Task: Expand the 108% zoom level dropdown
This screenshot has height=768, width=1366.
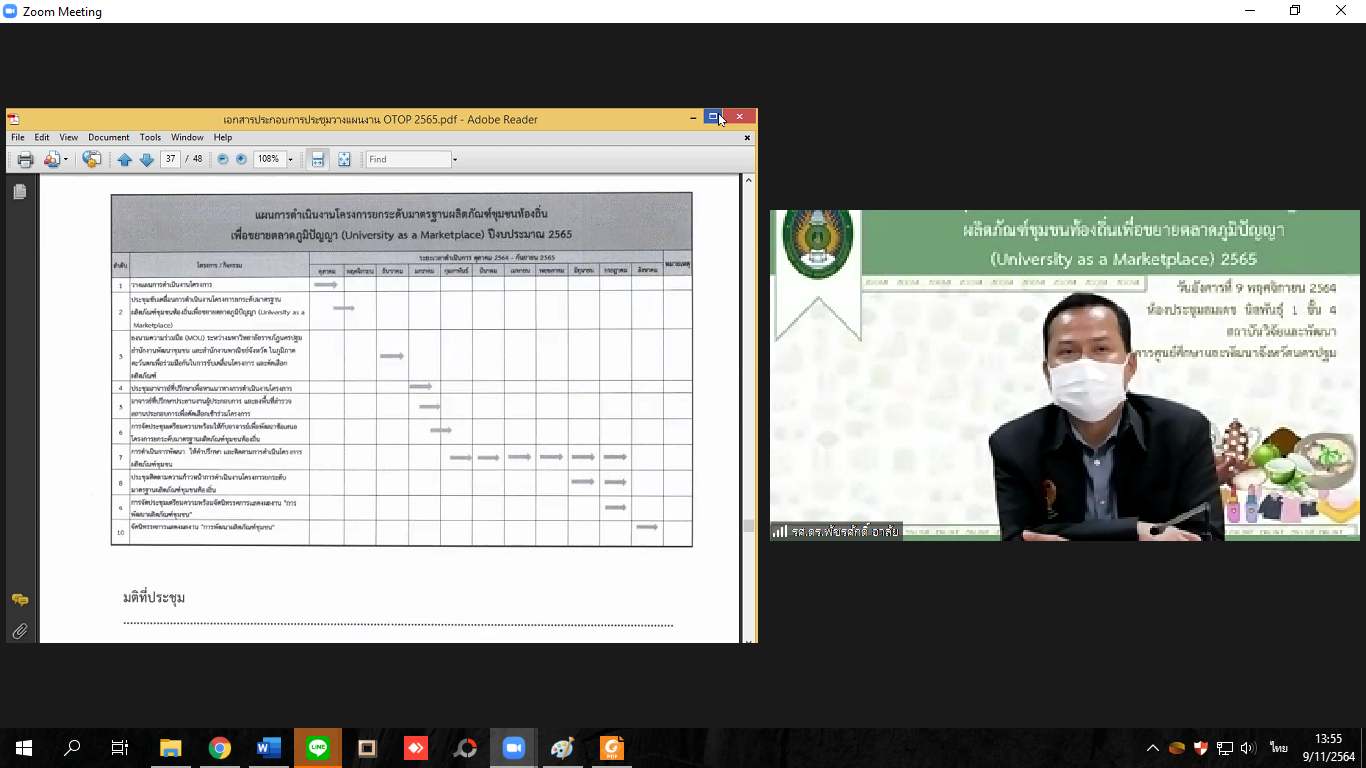Action: [x=291, y=160]
